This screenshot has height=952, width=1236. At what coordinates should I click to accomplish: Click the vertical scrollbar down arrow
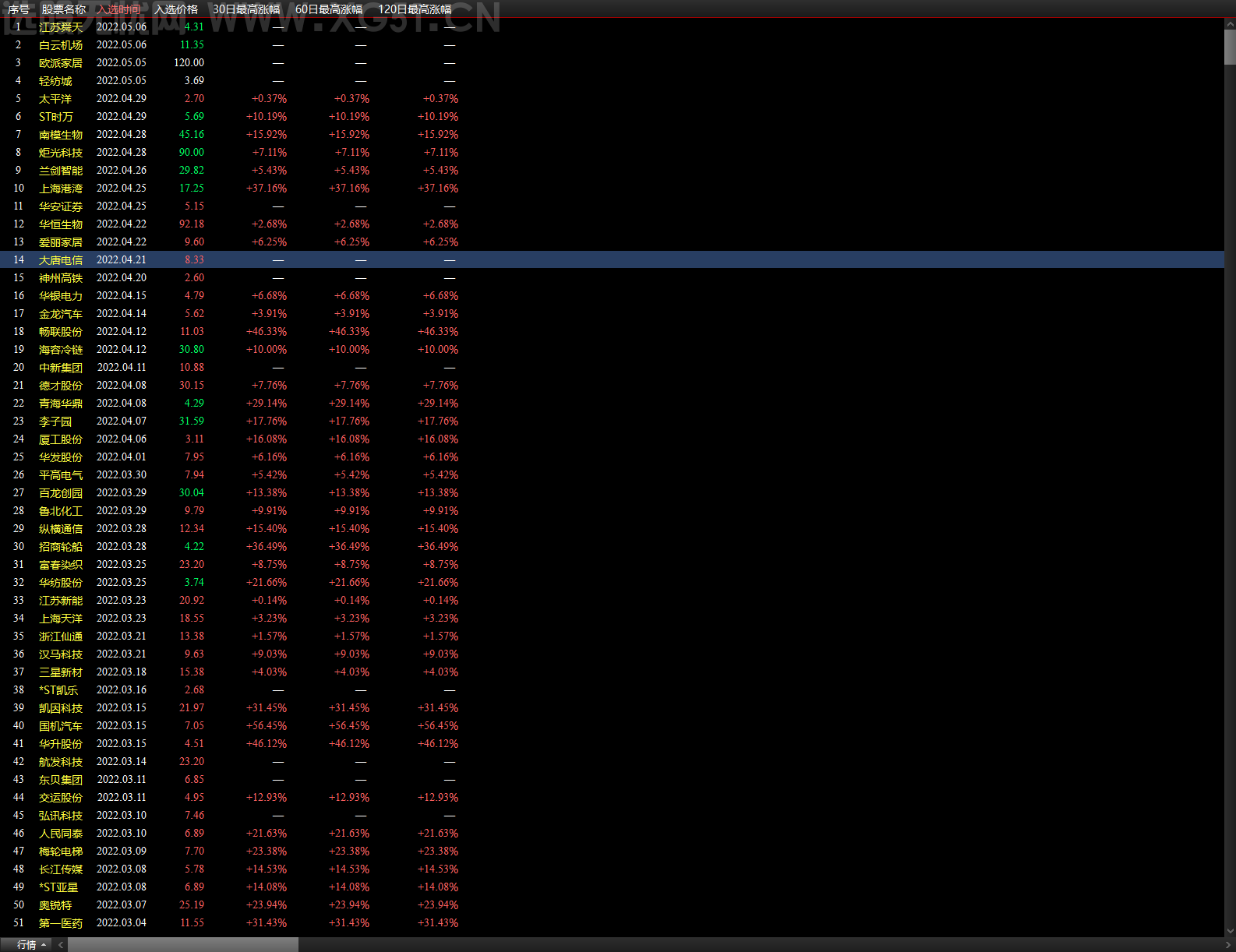point(1230,930)
